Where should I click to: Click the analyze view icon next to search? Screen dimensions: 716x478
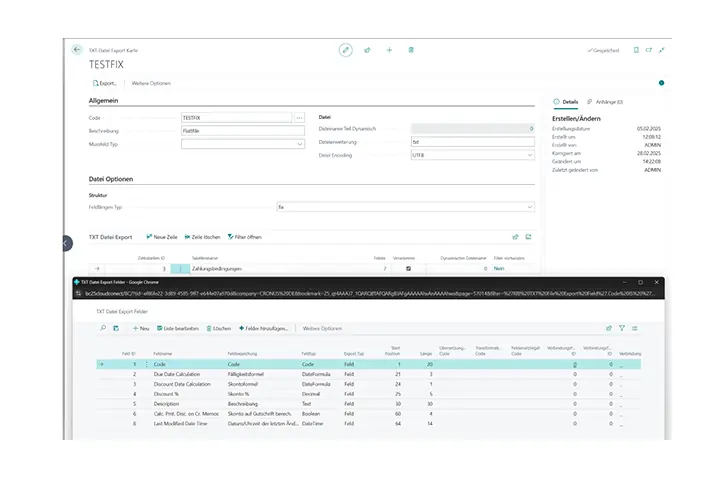click(x=116, y=328)
